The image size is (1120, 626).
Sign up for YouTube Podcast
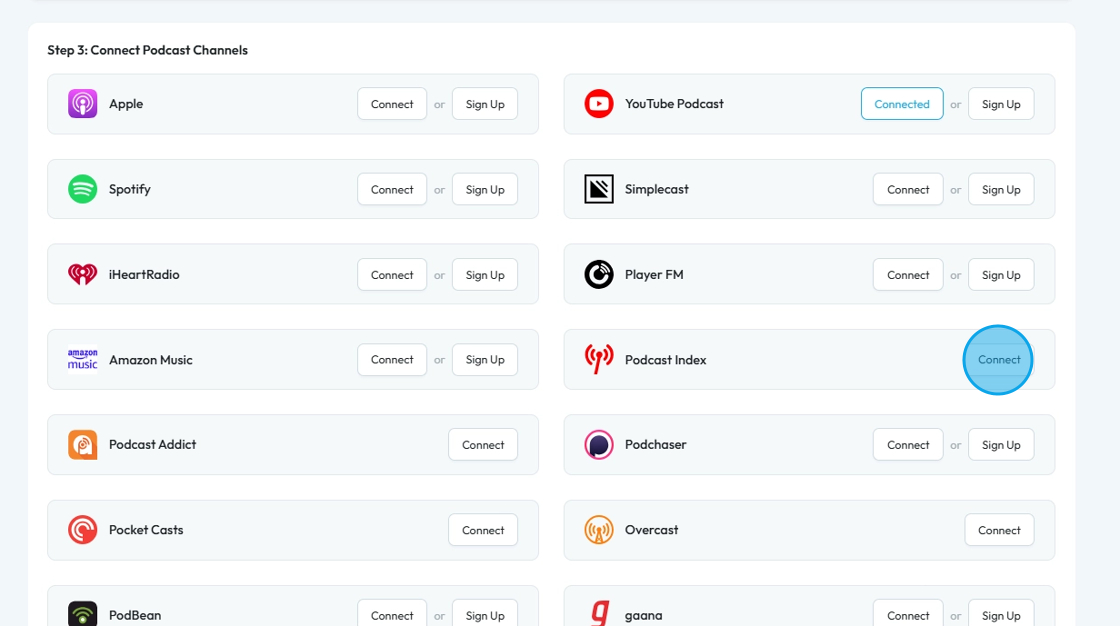(1001, 104)
